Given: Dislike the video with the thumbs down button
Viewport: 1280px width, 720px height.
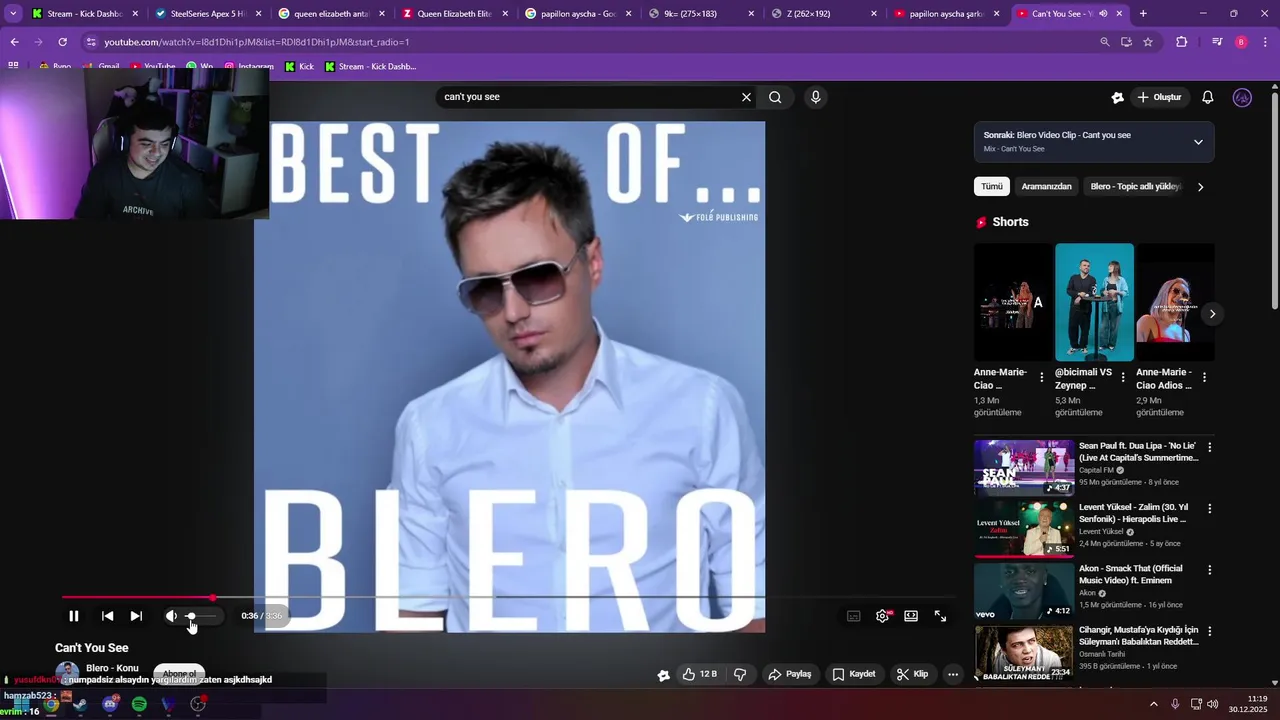Looking at the screenshot, I should [740, 674].
